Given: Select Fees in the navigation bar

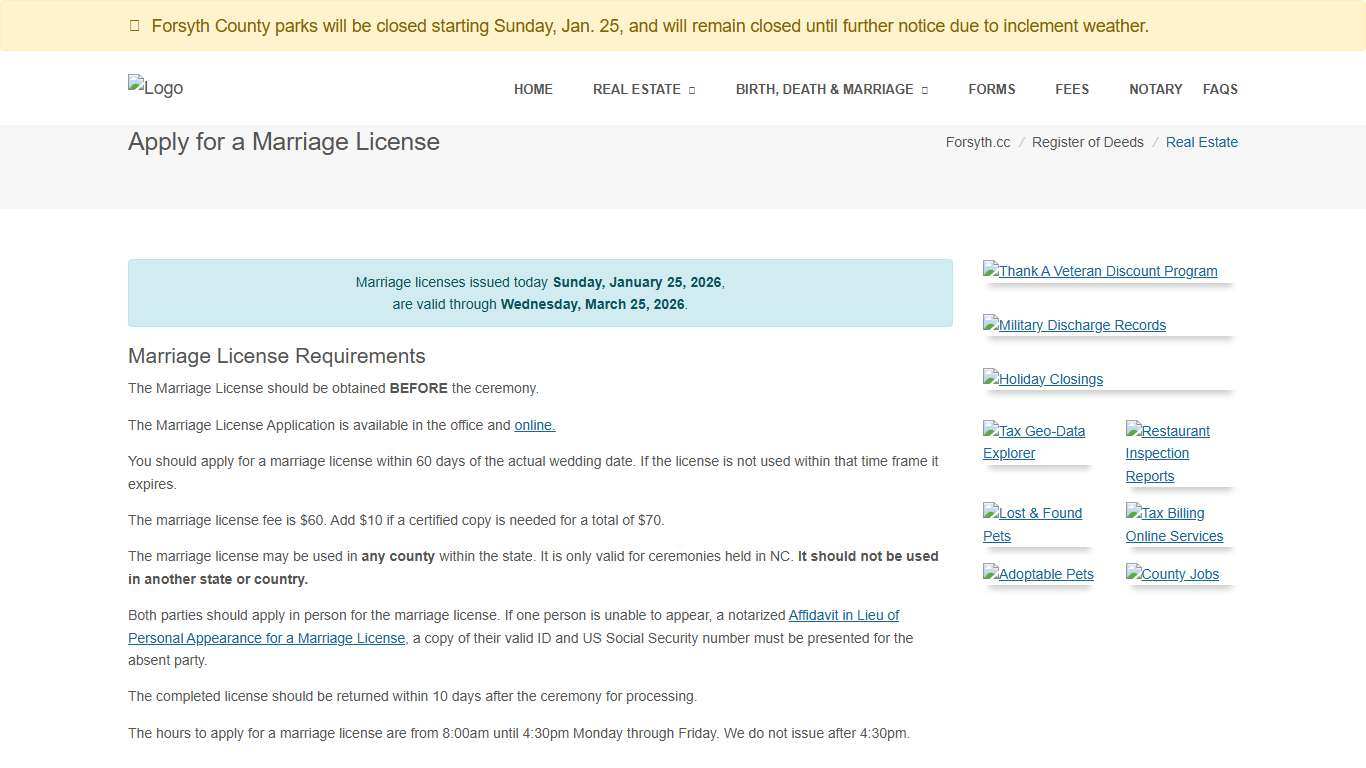Looking at the screenshot, I should pyautogui.click(x=1072, y=89).
